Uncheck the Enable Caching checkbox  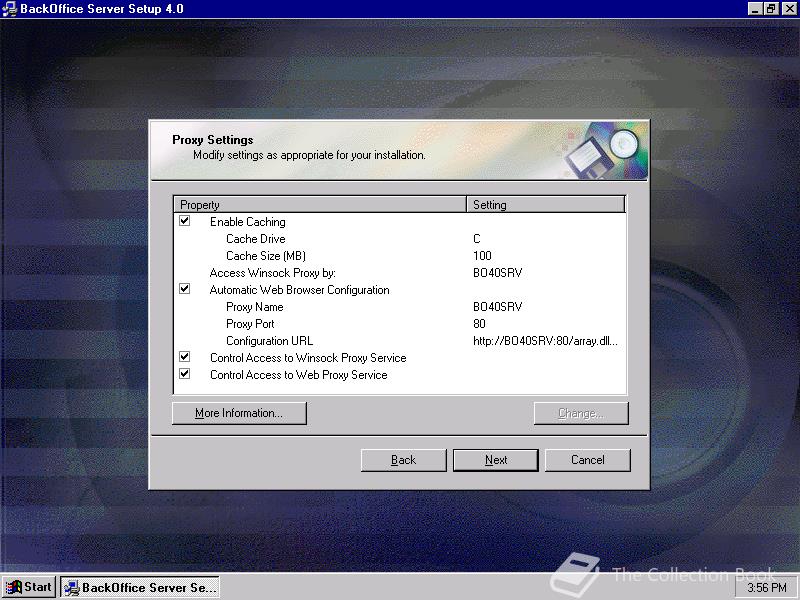tap(185, 221)
